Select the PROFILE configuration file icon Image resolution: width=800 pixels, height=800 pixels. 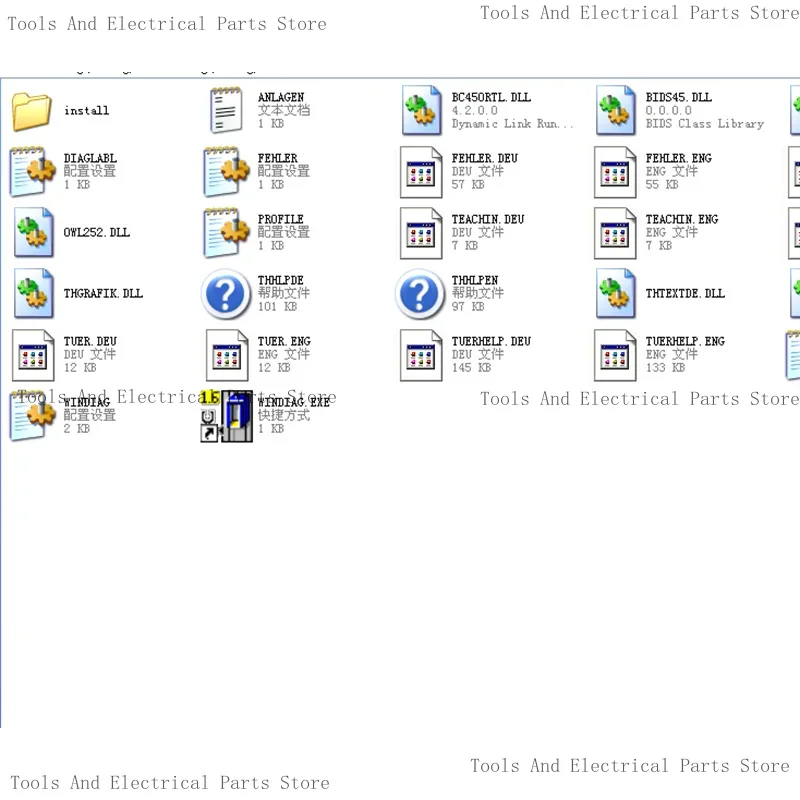tap(227, 233)
